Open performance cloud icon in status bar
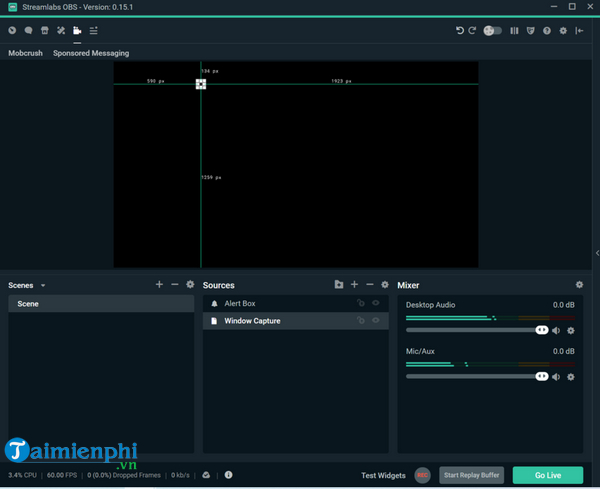 (206, 475)
